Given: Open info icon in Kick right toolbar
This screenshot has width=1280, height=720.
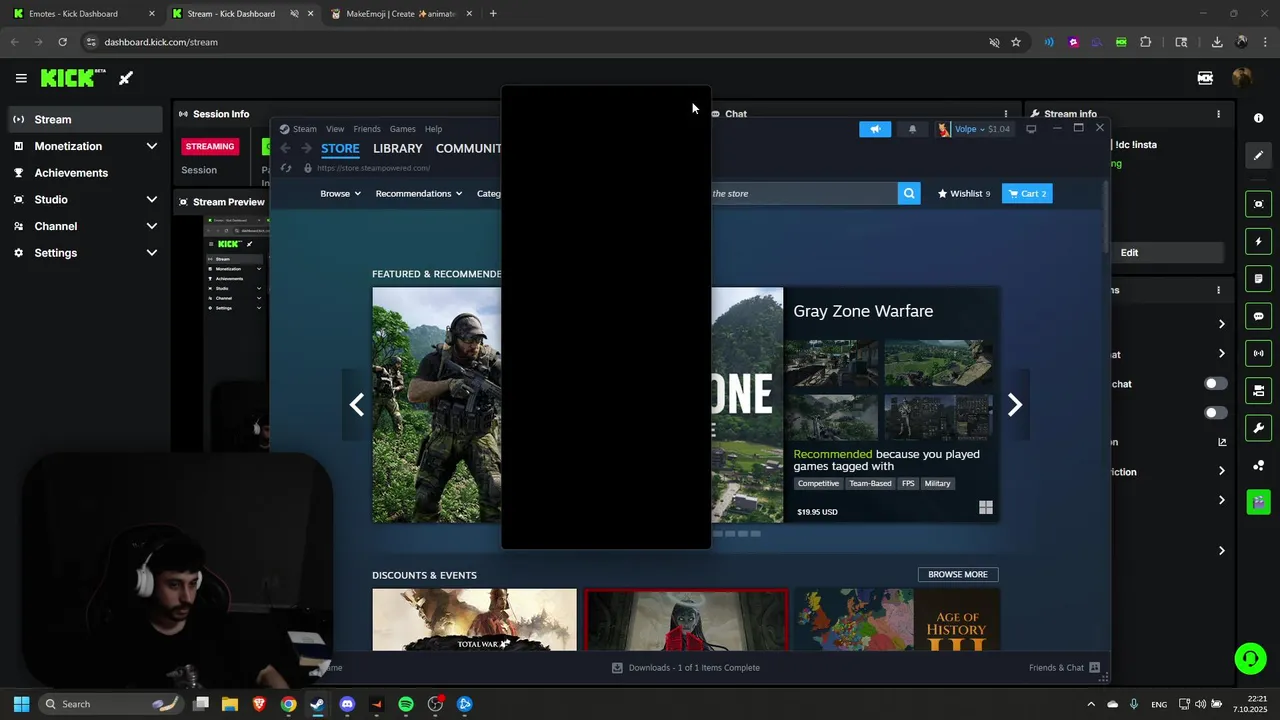Looking at the screenshot, I should pyautogui.click(x=1258, y=118).
